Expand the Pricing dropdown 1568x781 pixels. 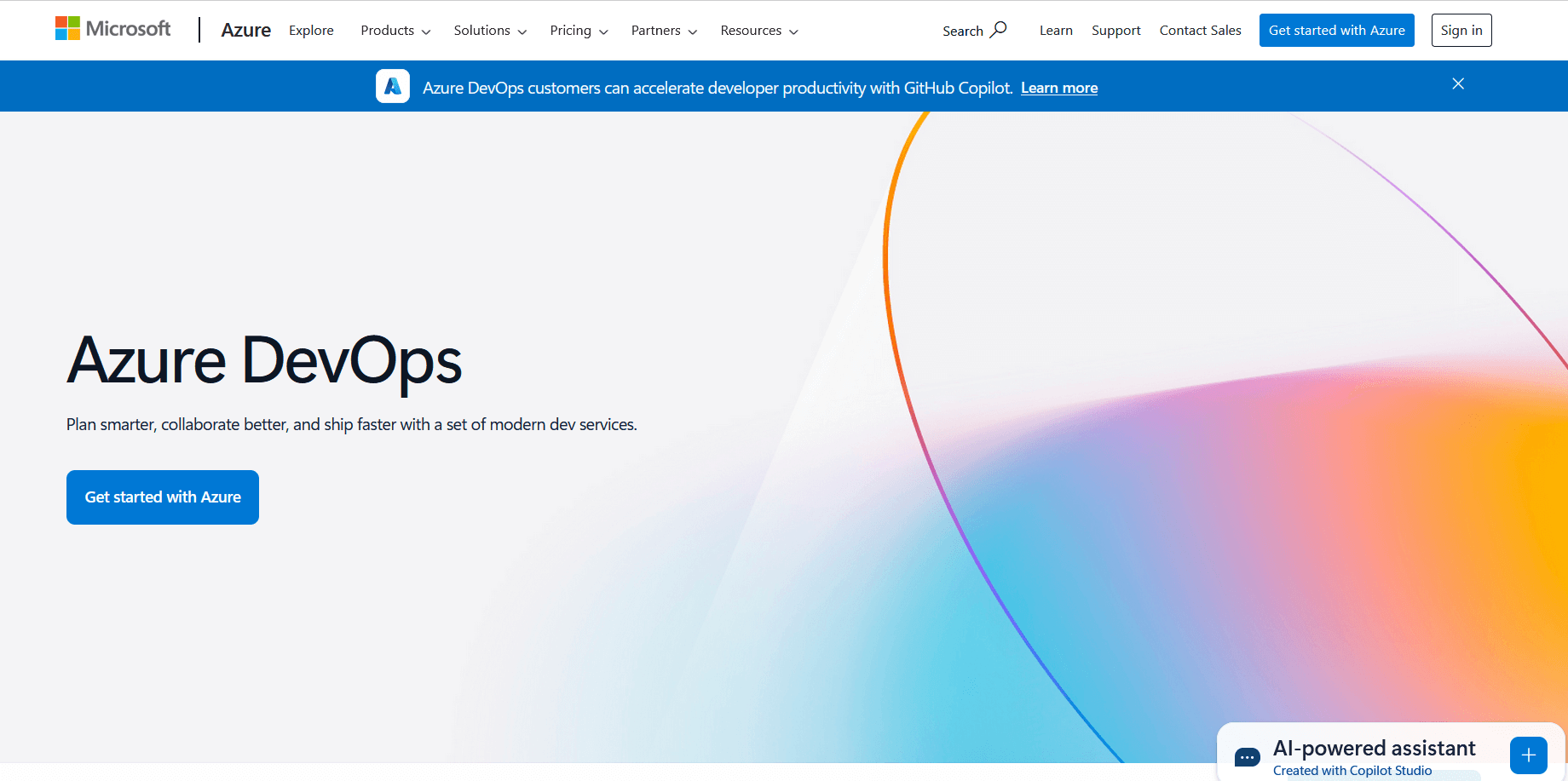click(x=579, y=30)
